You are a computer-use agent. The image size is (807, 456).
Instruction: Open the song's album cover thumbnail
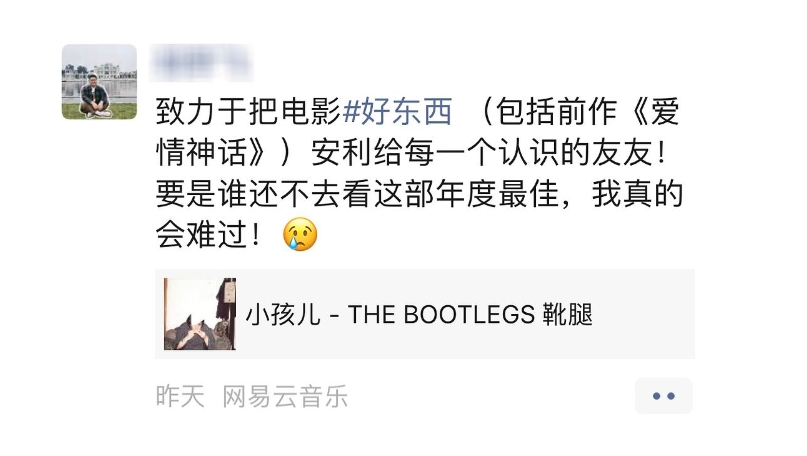click(x=200, y=314)
